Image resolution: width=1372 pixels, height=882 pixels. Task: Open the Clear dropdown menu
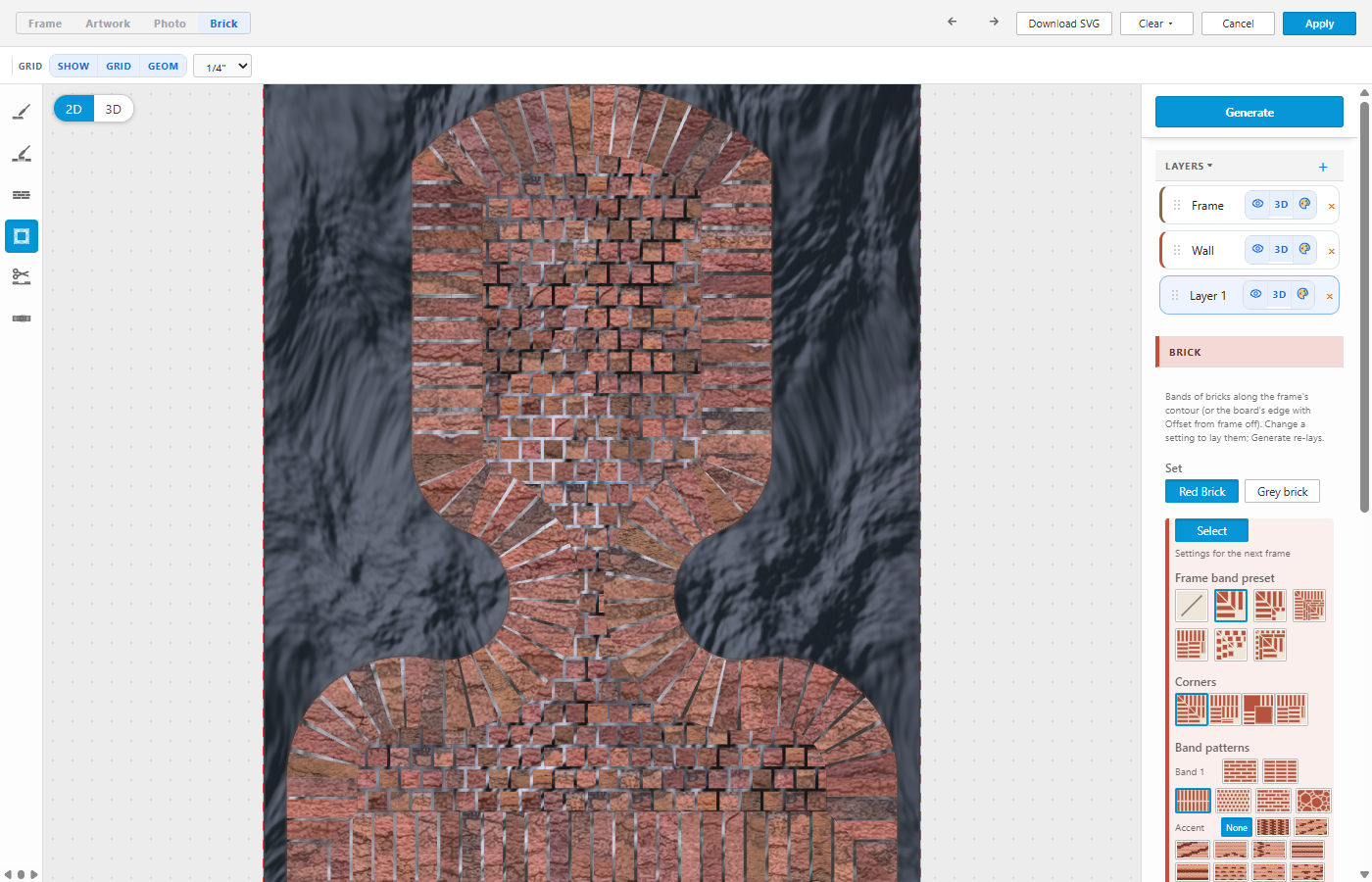click(x=1156, y=24)
